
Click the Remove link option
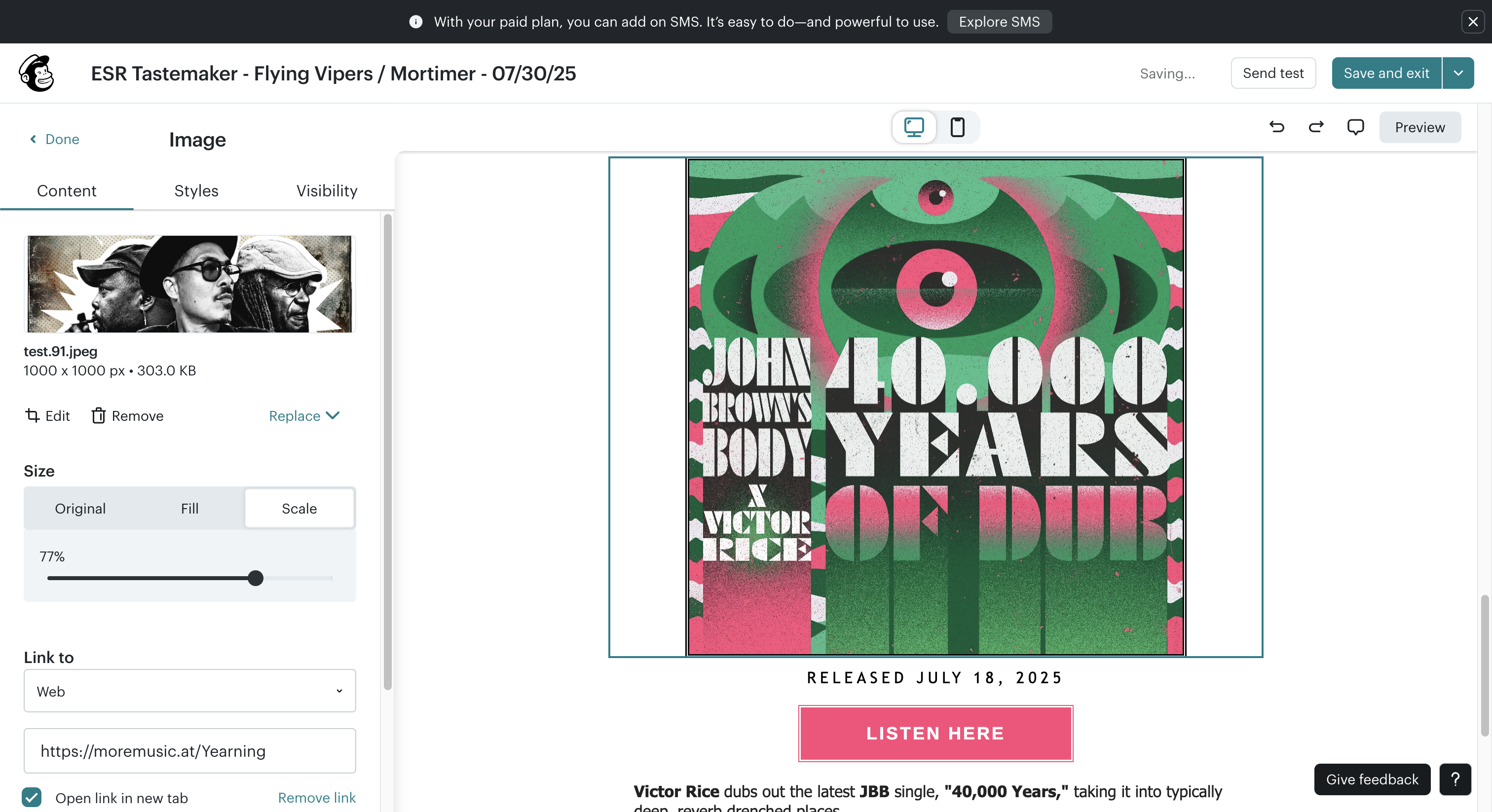click(x=317, y=798)
